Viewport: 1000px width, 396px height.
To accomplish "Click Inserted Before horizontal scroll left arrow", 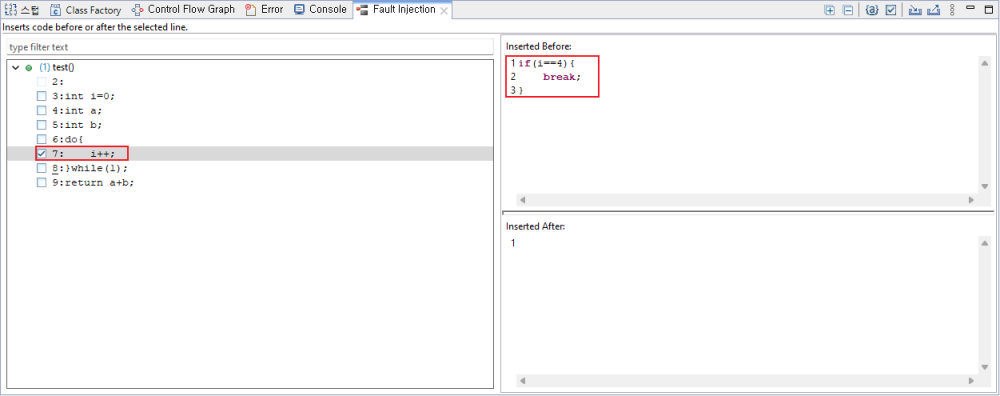I will pos(522,200).
